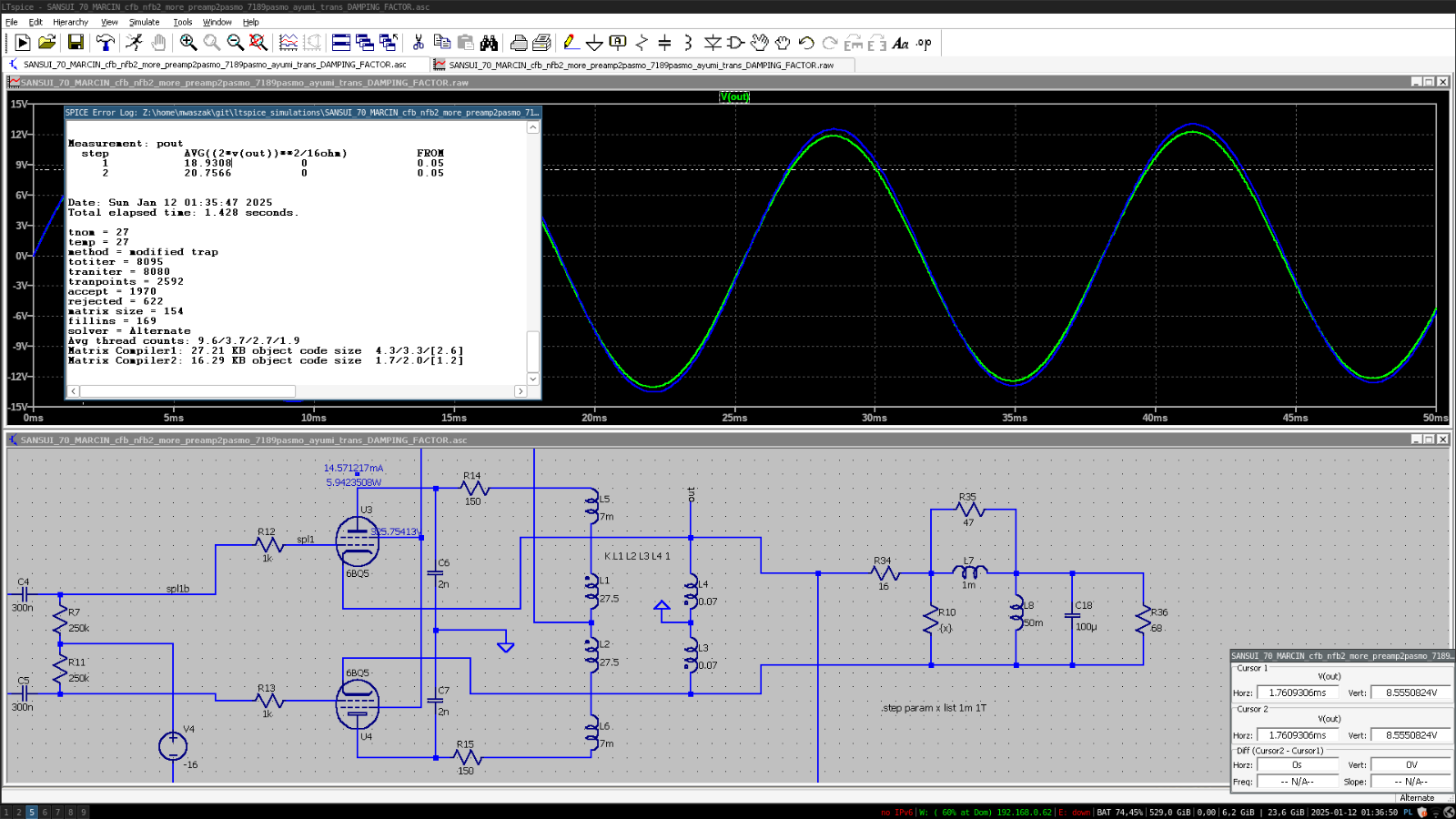This screenshot has height=819, width=1456.
Task: Click error log horizontal scroll left arrow
Action: [73, 391]
